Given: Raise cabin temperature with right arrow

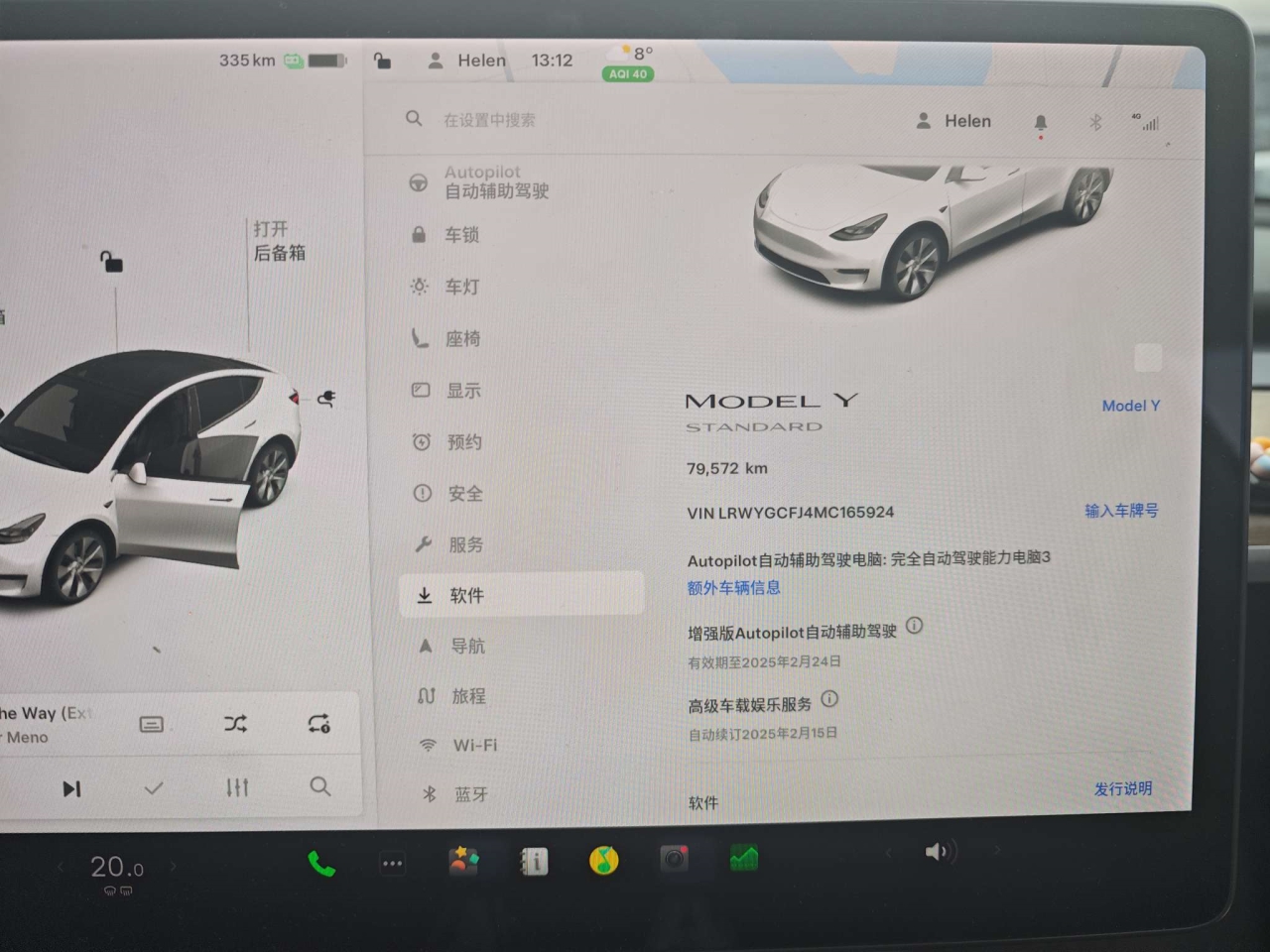Looking at the screenshot, I should point(173,866).
